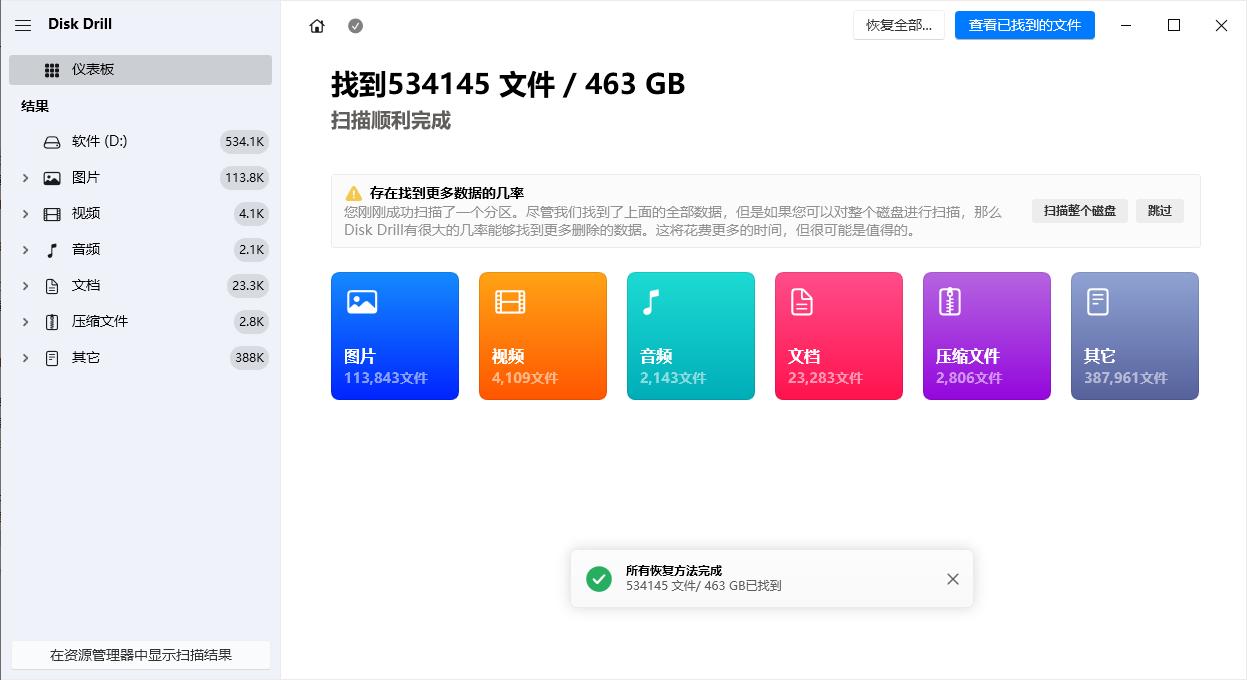The height and width of the screenshot is (680, 1247).
Task: Open 查看已找到的文件
Action: coord(1024,25)
